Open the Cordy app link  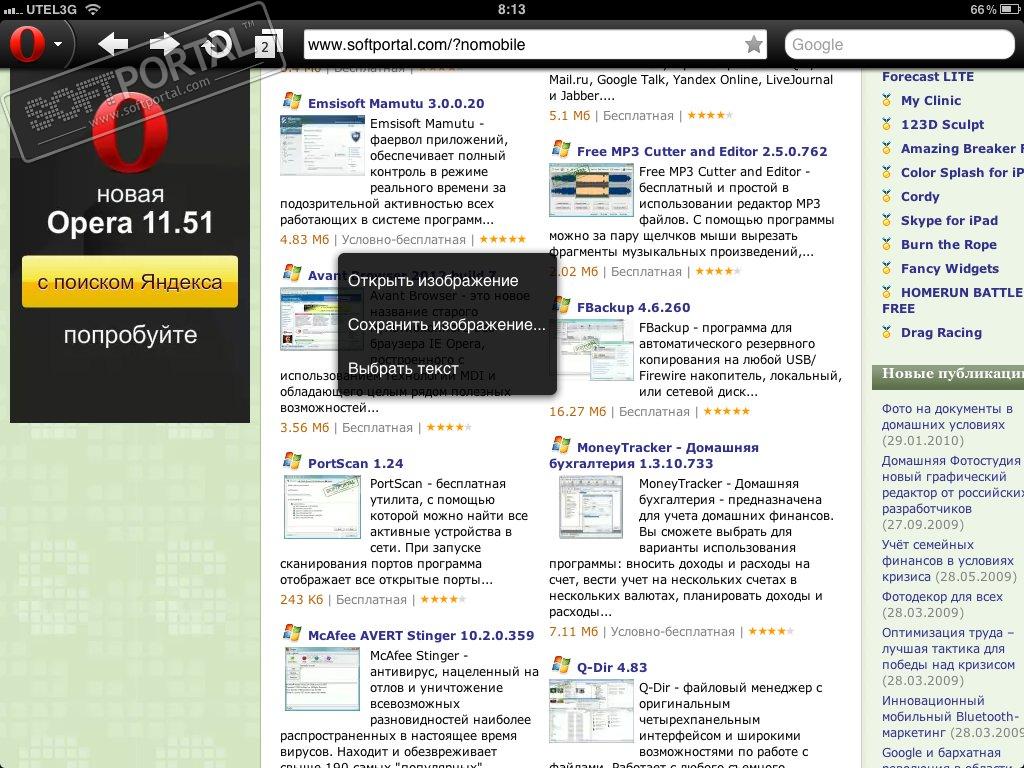click(x=920, y=197)
